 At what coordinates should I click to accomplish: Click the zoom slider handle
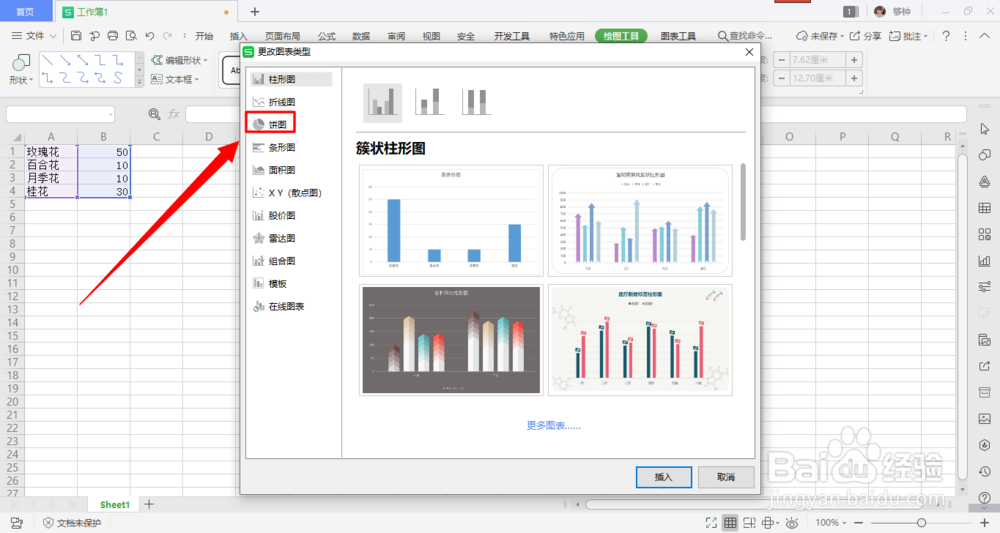[922, 523]
